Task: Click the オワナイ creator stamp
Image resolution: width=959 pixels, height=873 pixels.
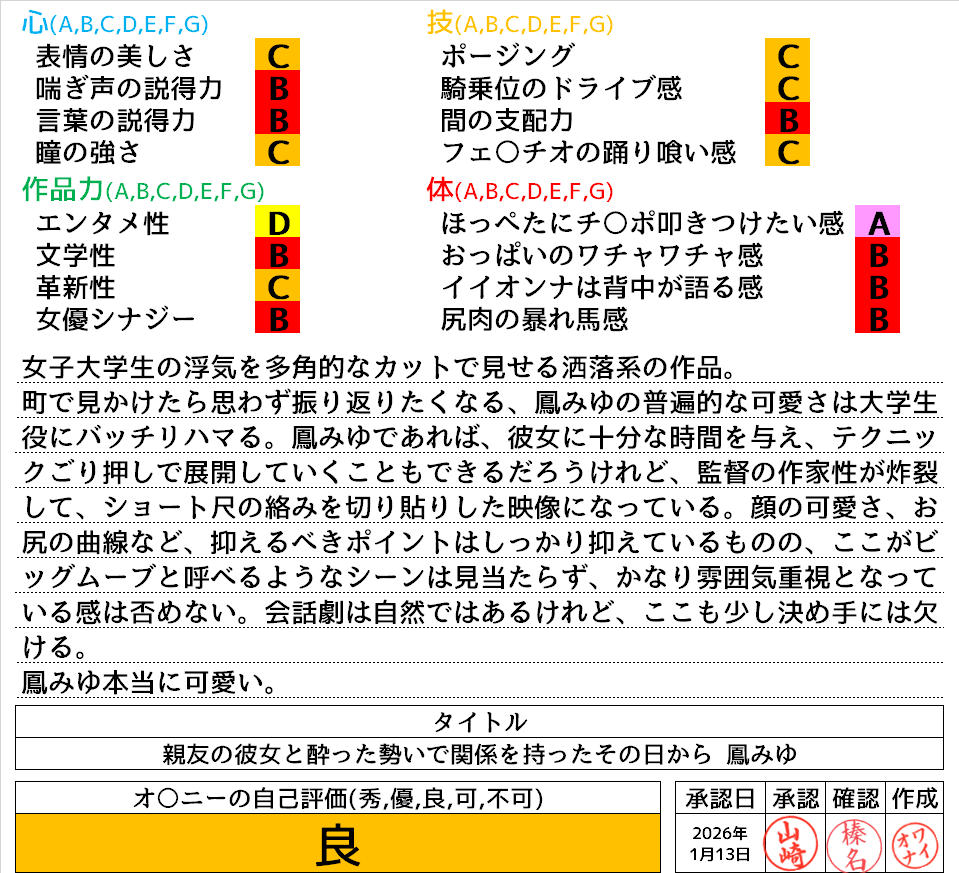Action: point(913,842)
